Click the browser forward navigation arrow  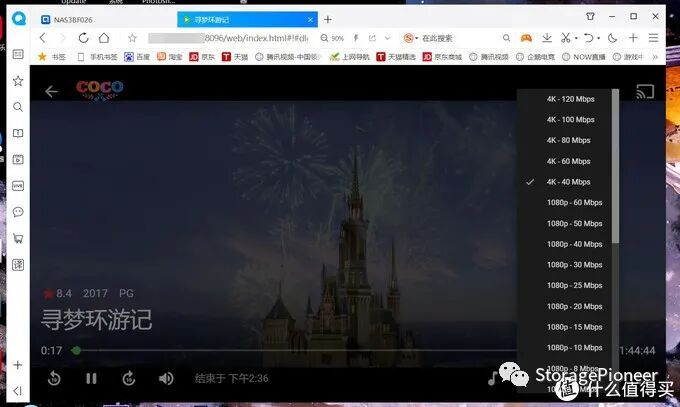(62, 38)
